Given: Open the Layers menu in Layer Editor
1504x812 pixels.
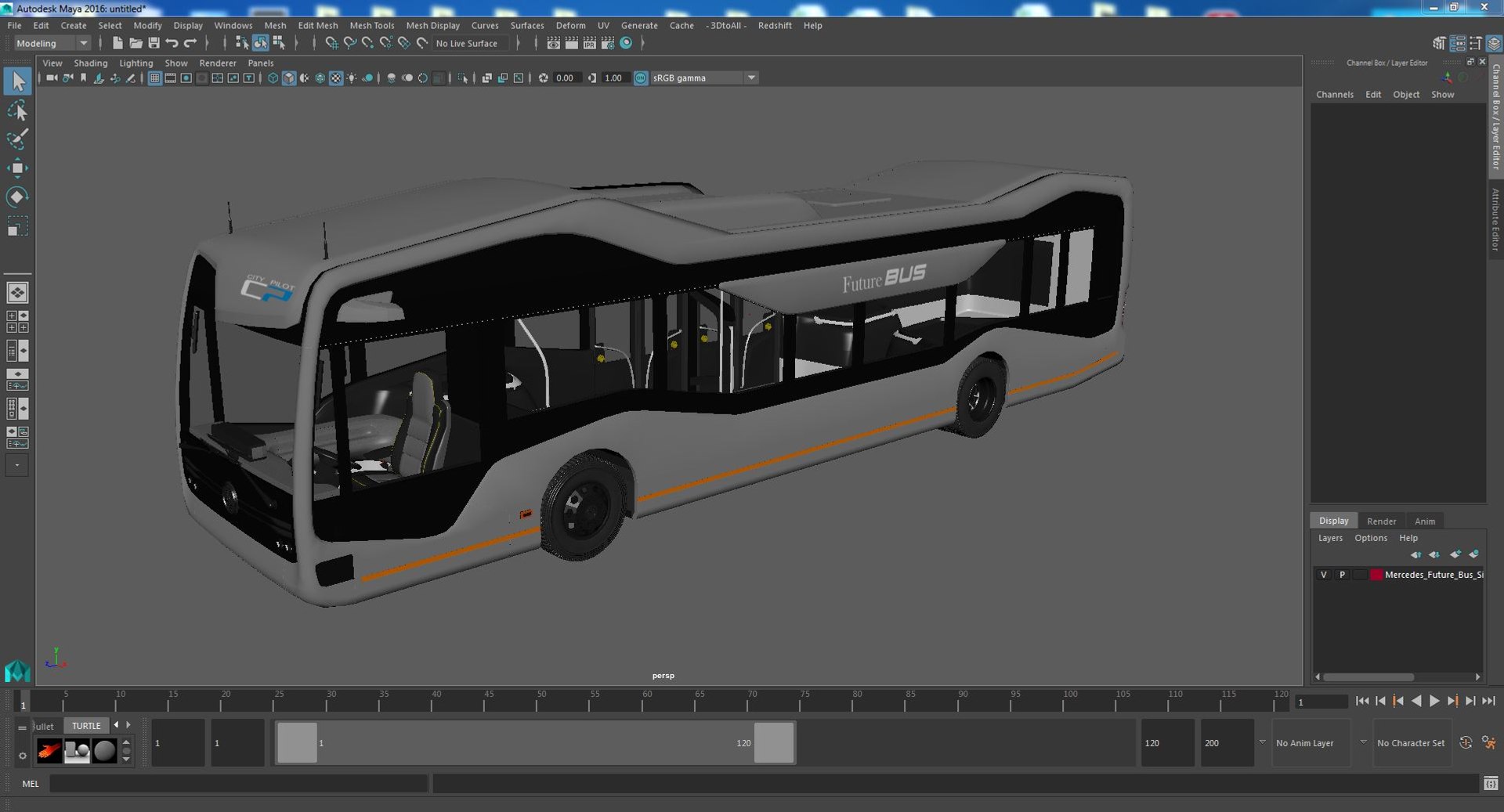Looking at the screenshot, I should click(x=1330, y=539).
